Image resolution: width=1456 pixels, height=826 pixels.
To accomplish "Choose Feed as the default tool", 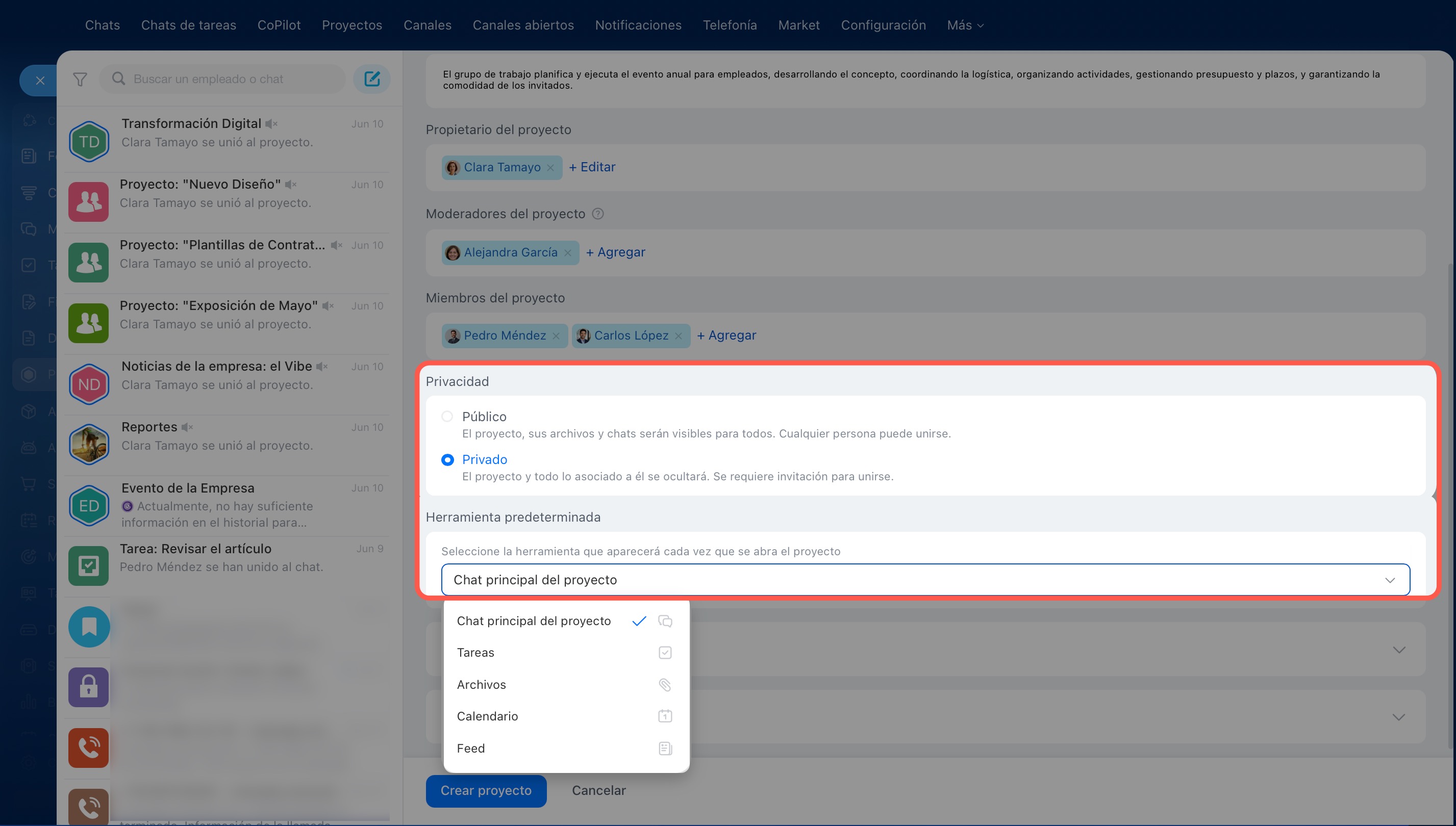I will 566,748.
